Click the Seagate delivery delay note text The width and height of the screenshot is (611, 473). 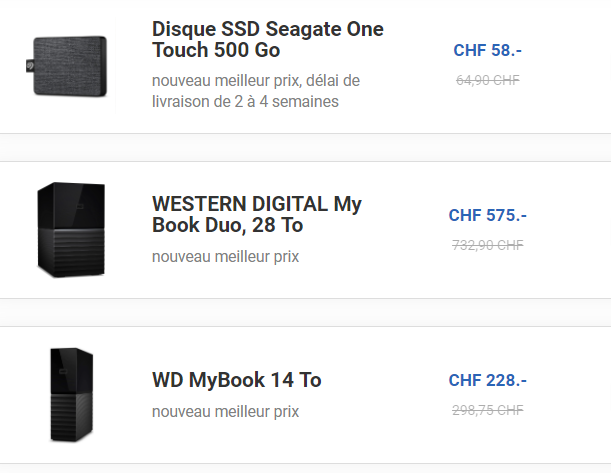255,90
